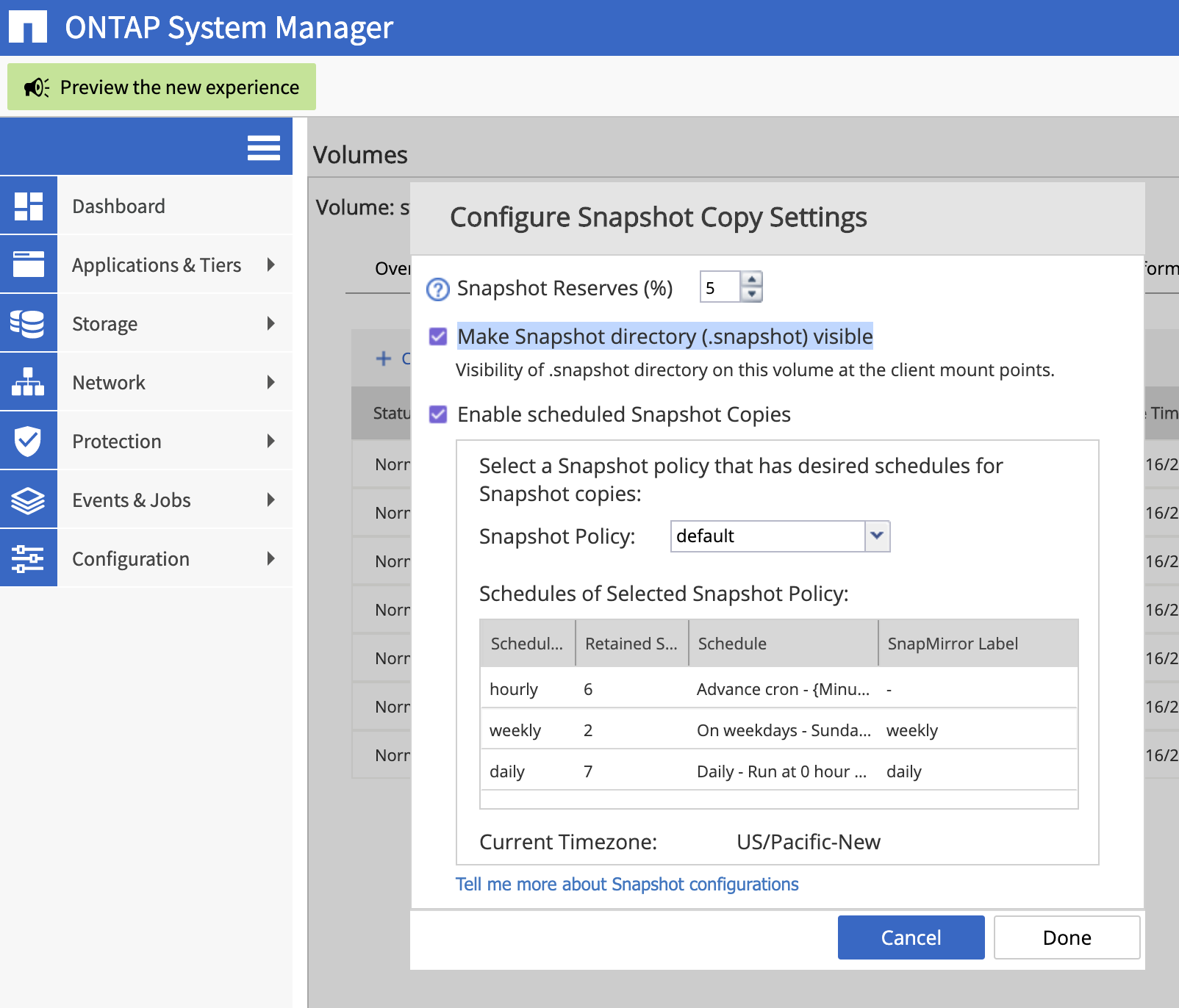This screenshot has height=1008, width=1179.
Task: Expand the Configuration submenu arrow
Action: pyautogui.click(x=271, y=558)
